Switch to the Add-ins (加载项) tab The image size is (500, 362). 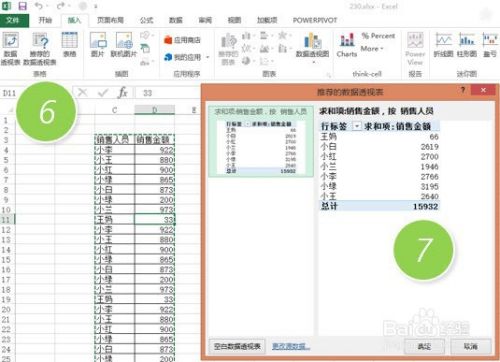[x=267, y=20]
